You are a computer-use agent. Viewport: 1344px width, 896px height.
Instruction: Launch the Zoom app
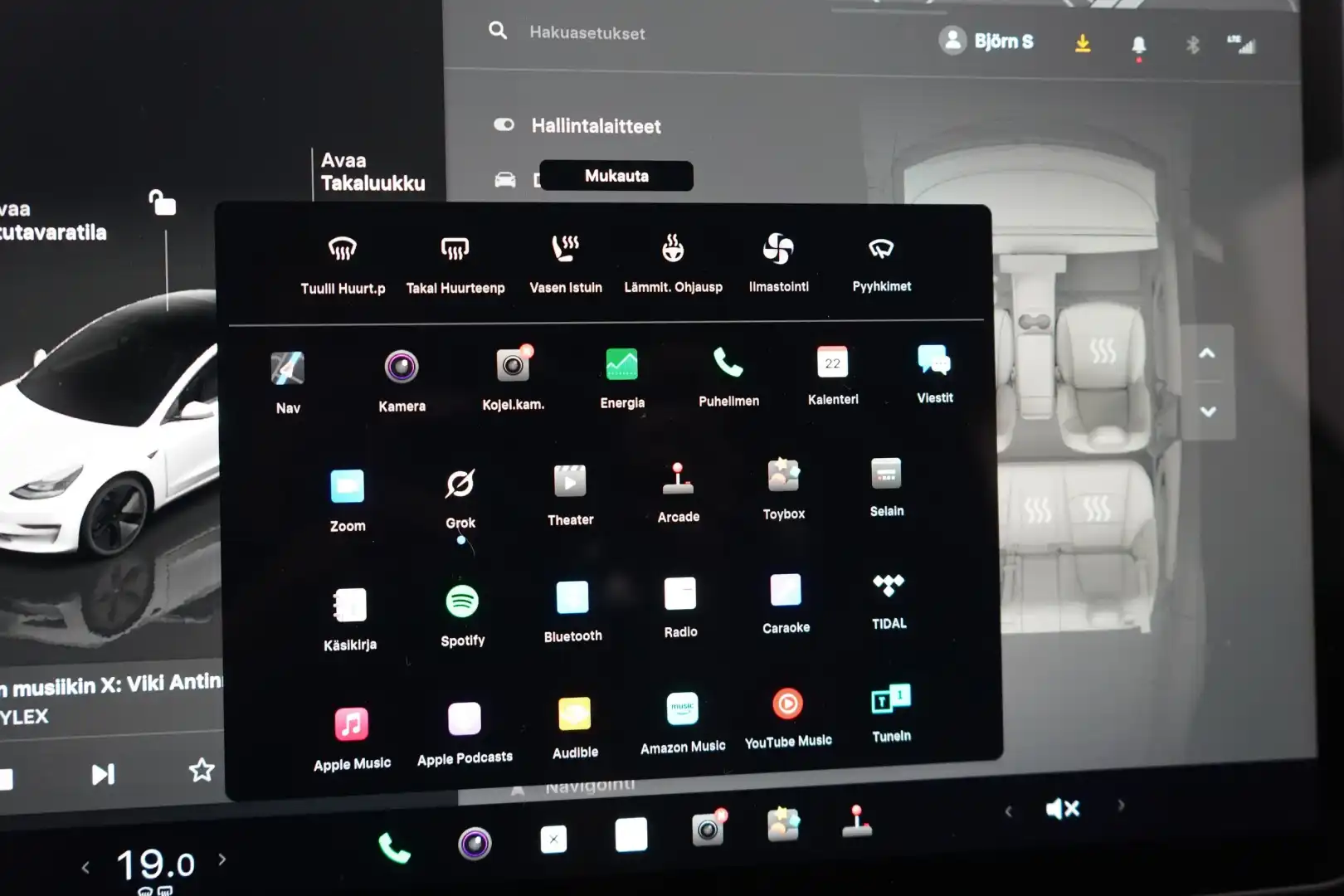(x=348, y=500)
